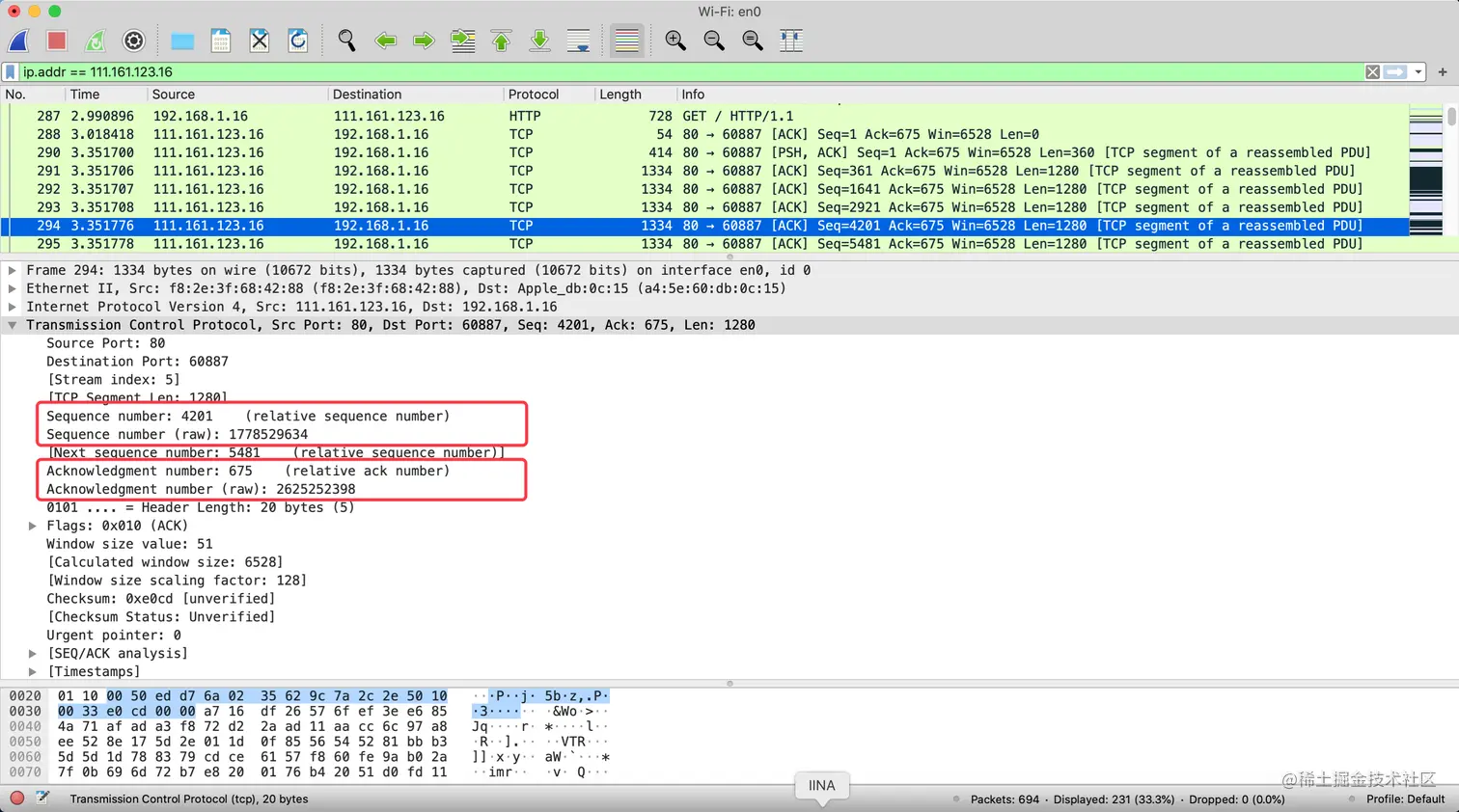Expand the Ethernet II section

[13, 289]
